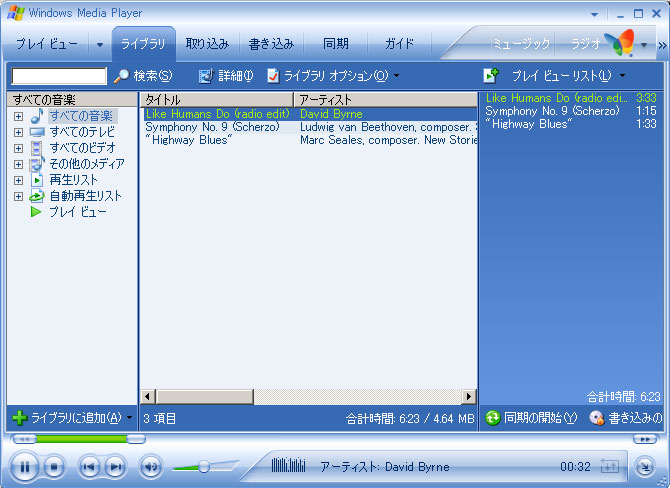This screenshot has height=488, width=670.
Task: Open the ミュージック tab
Action: 521,44
